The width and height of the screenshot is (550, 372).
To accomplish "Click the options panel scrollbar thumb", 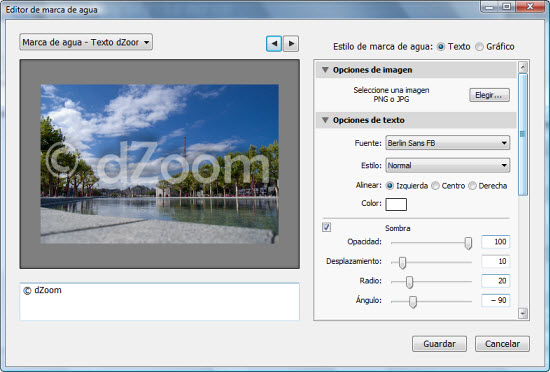I will click(x=523, y=134).
